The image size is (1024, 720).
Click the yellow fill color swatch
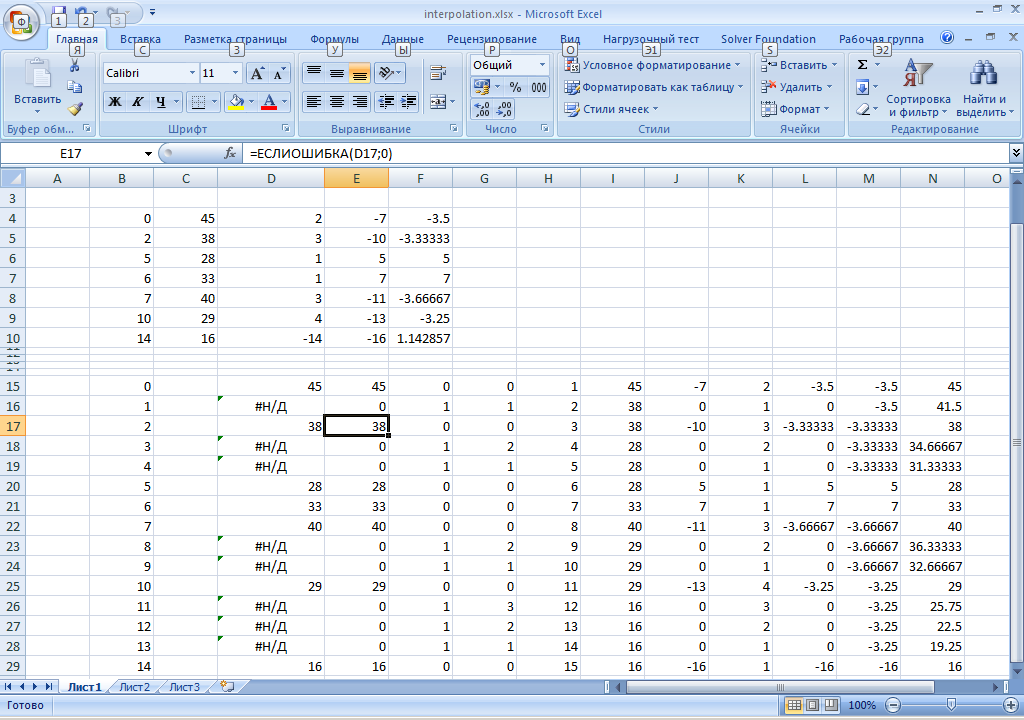[x=235, y=102]
